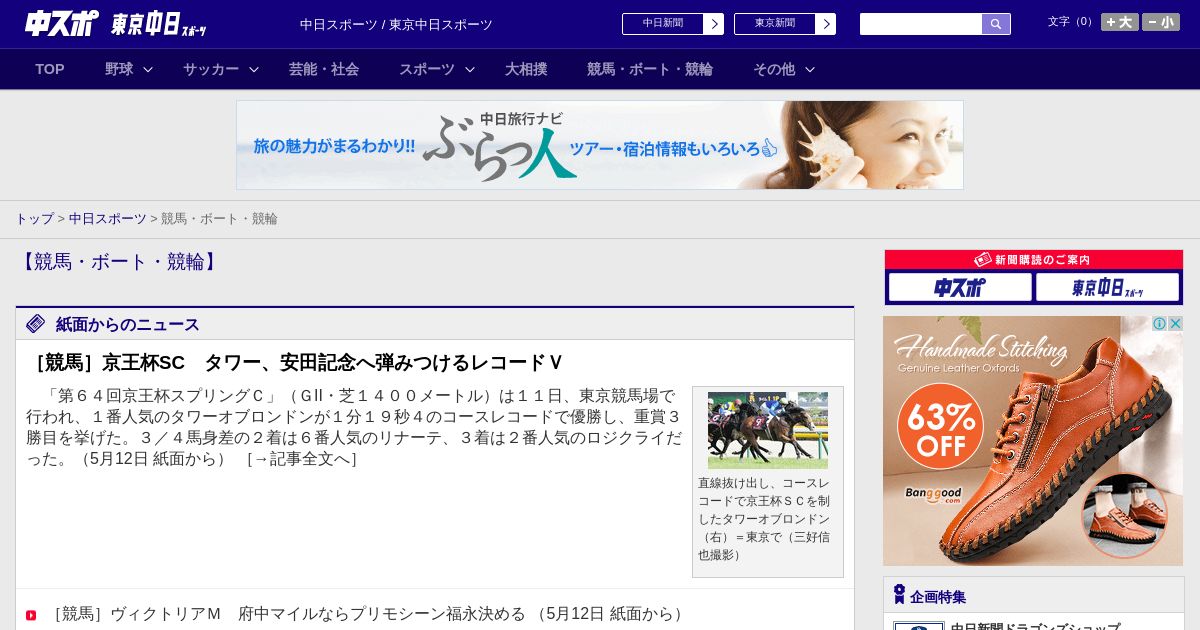This screenshot has width=1200, height=630.
Task: Open 競馬・ボート・競輪 navigation item
Action: 650,69
